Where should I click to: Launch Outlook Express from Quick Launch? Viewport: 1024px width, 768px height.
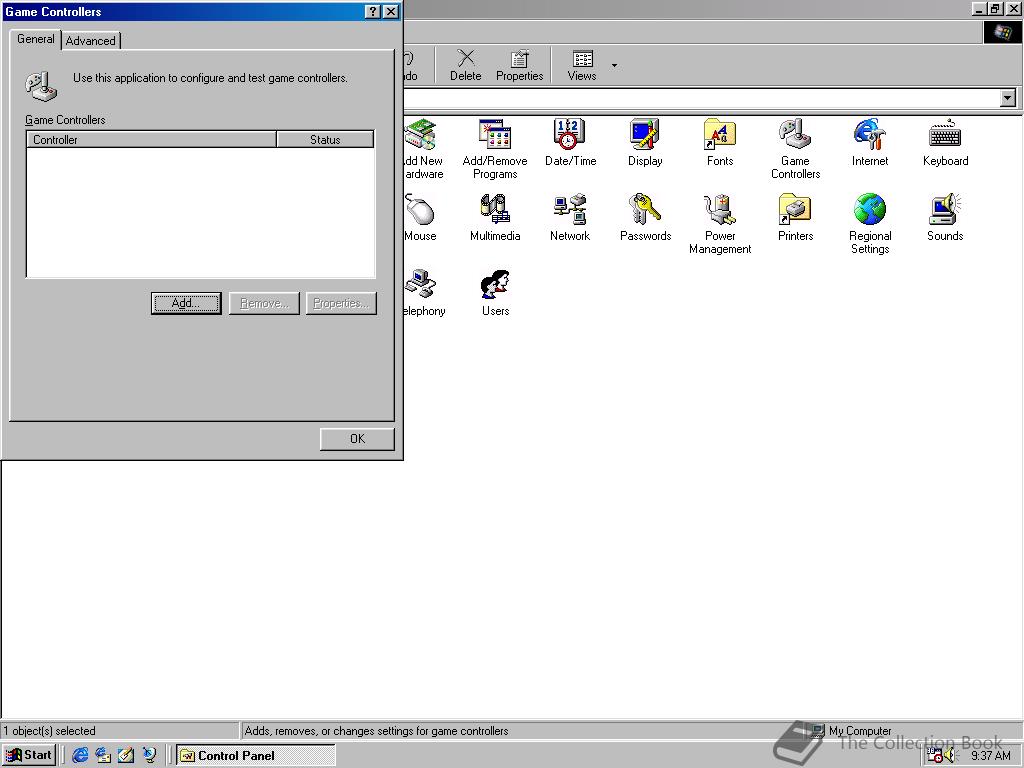point(103,755)
